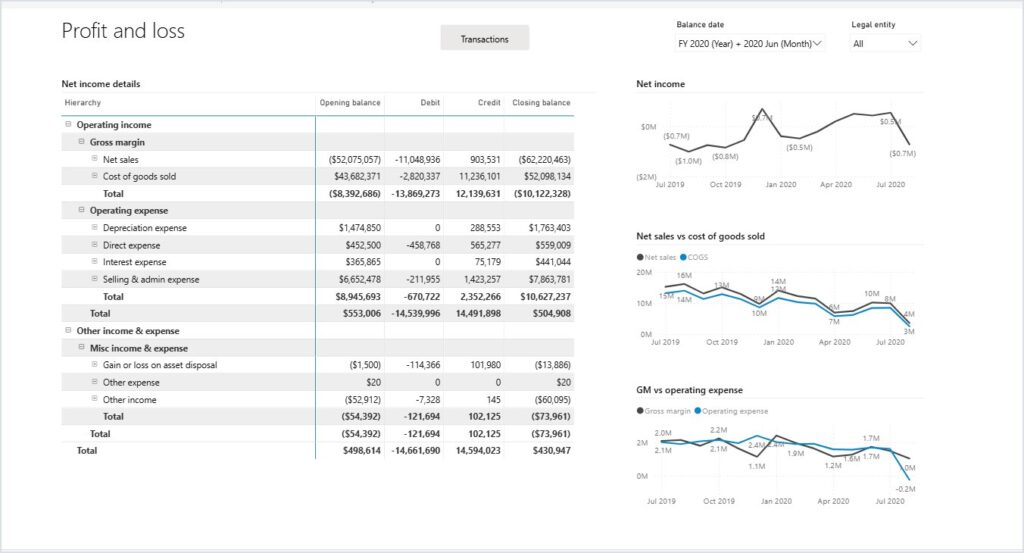This screenshot has width=1024, height=553.
Task: Collapse the Operating expense group
Action: pos(82,210)
